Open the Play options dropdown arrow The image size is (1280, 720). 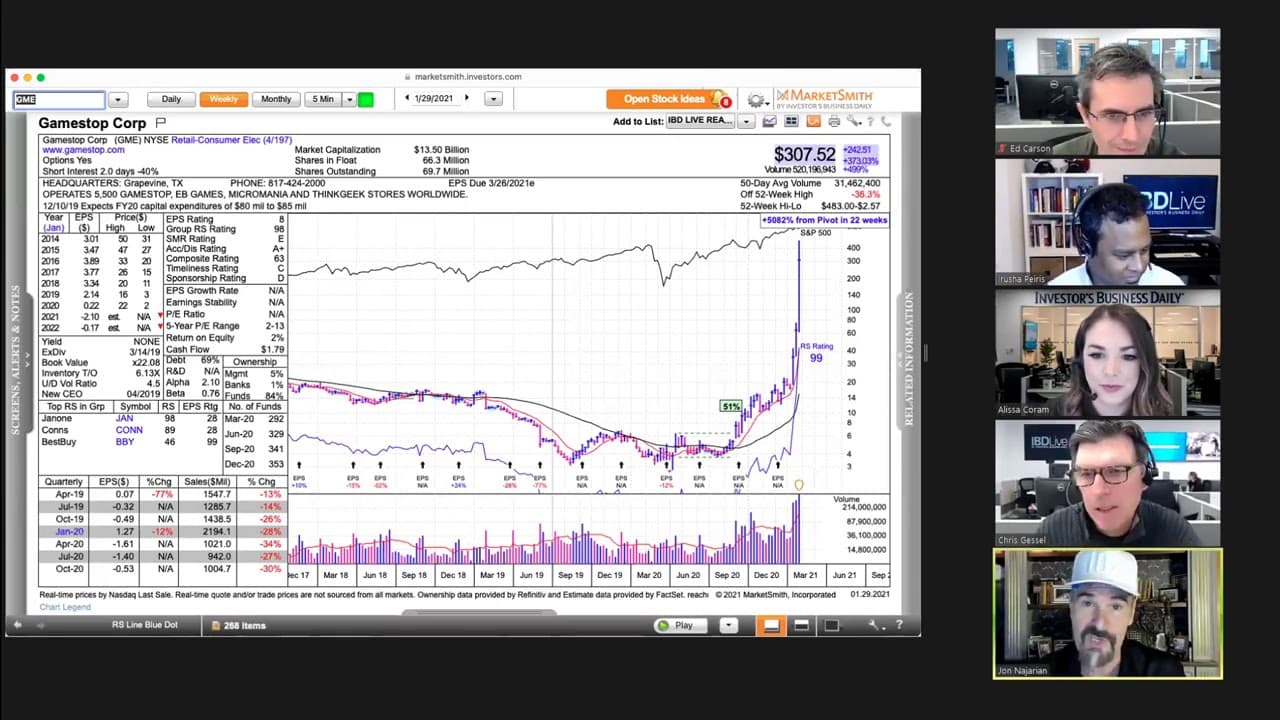tap(728, 625)
